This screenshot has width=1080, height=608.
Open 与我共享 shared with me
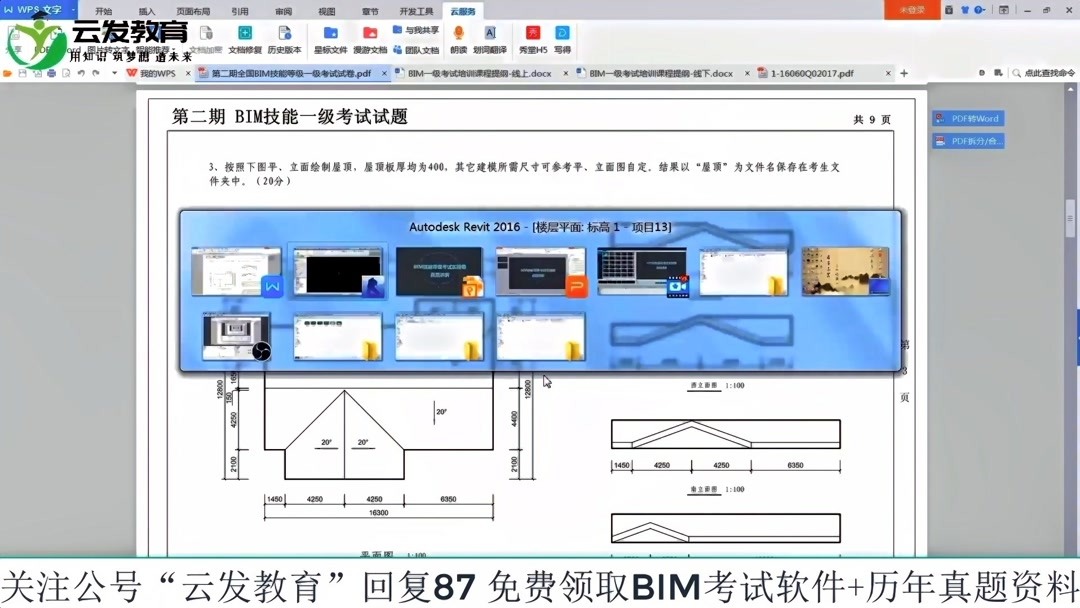coord(417,30)
